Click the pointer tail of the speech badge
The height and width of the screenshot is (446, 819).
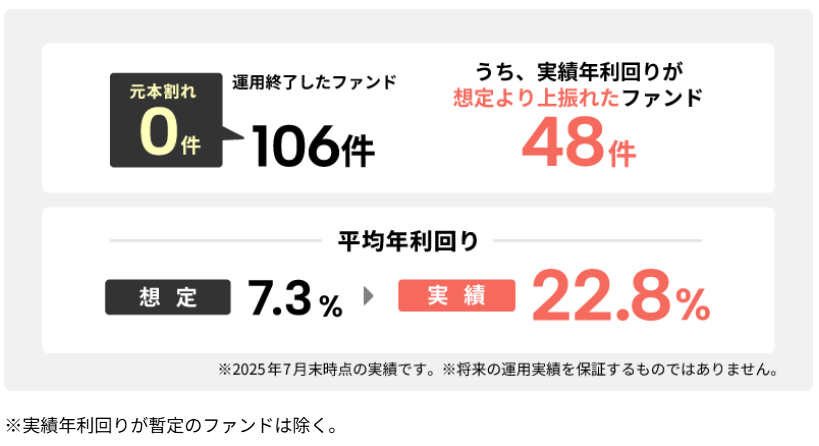coord(233,136)
